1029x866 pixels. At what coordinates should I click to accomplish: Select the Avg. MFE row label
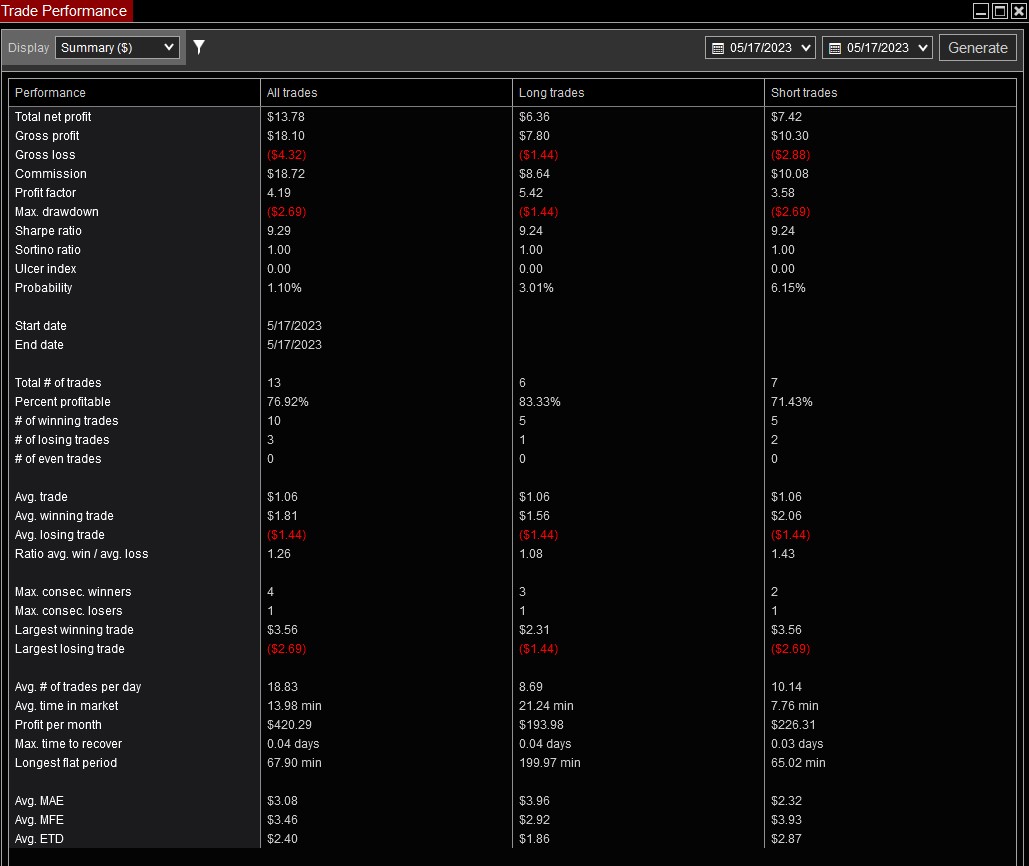point(39,821)
